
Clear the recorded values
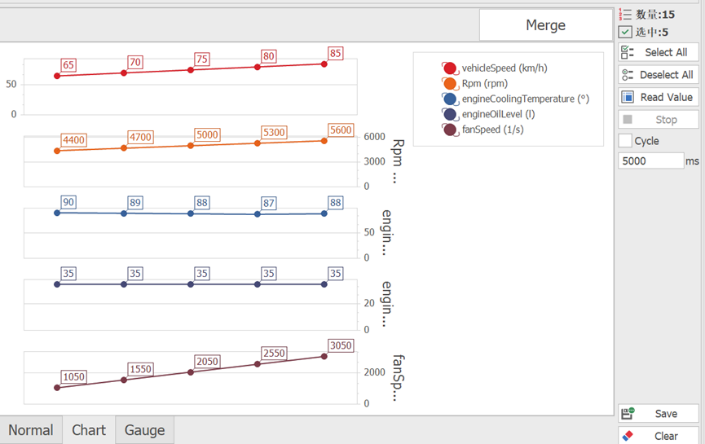pos(658,436)
